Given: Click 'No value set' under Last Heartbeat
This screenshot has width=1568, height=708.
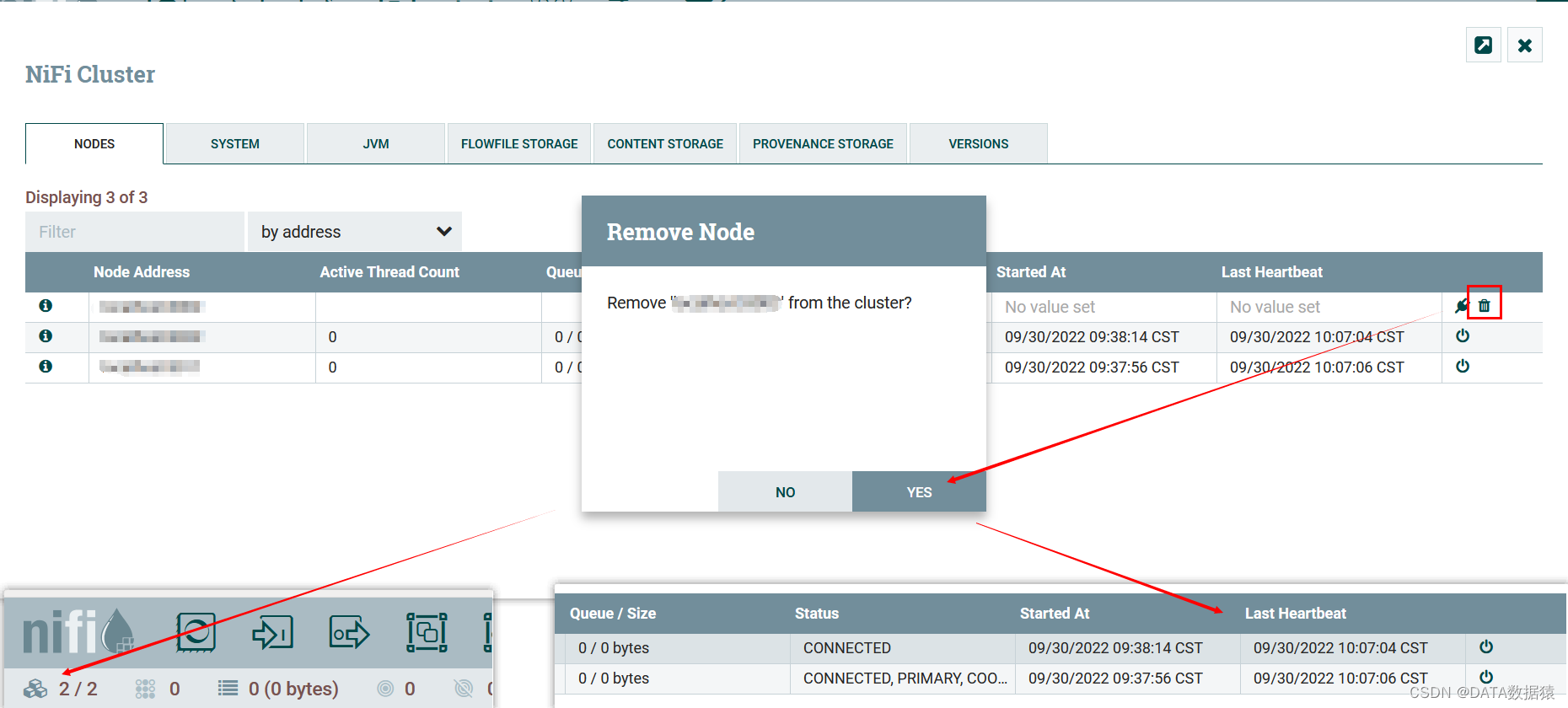Looking at the screenshot, I should coord(1275,307).
